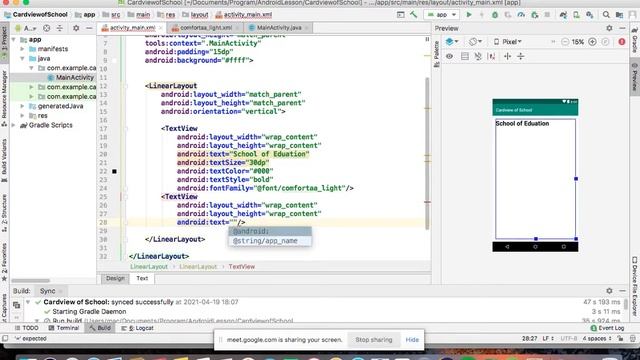640x360 pixels.
Task: Toggle autoconnect icon in Preview toolbar
Action: click(464, 56)
